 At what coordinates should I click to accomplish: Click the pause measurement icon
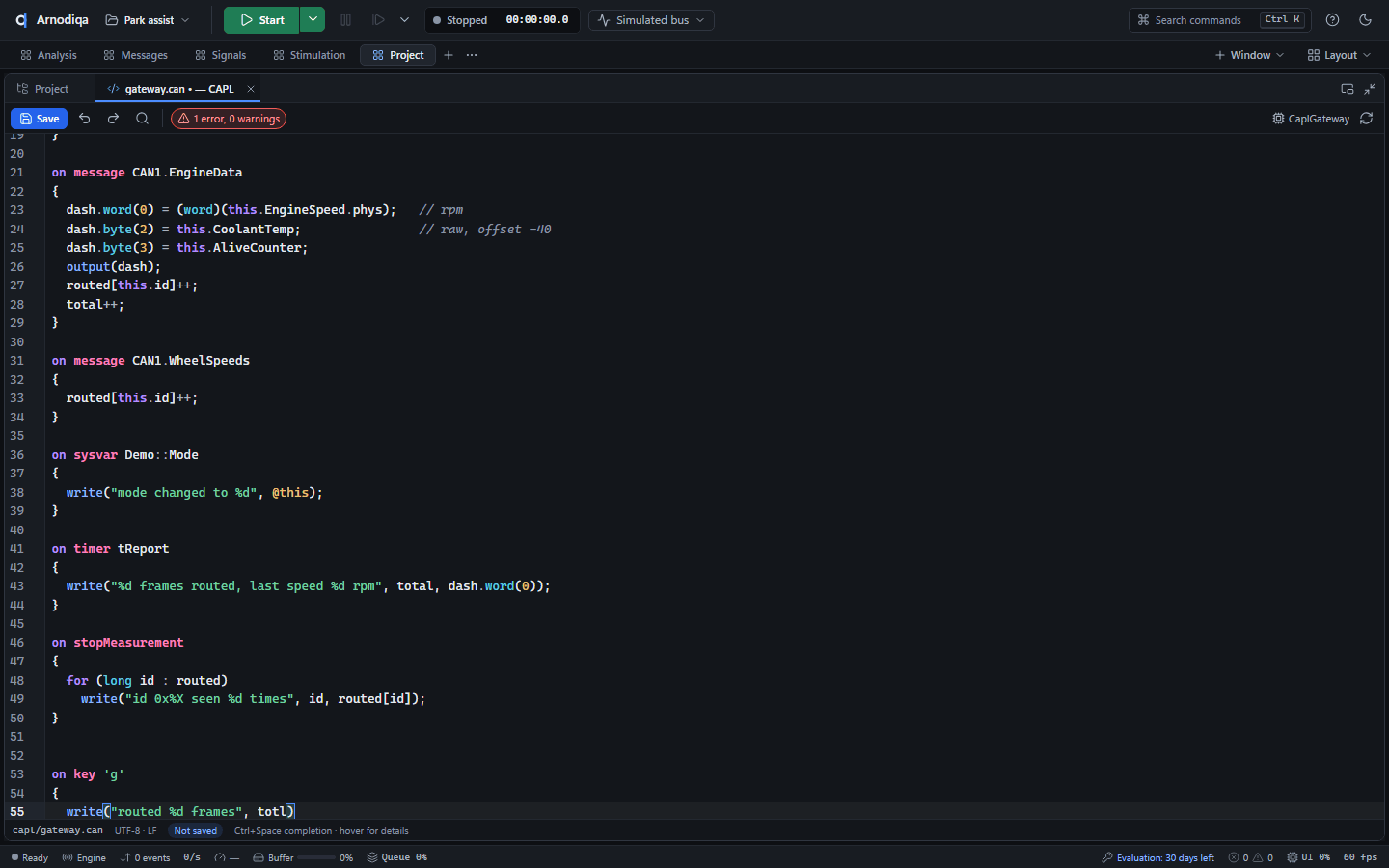coord(346,20)
